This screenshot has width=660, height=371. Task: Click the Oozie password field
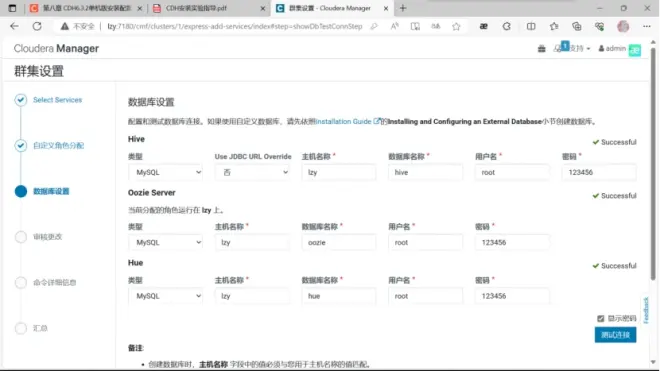(x=512, y=243)
